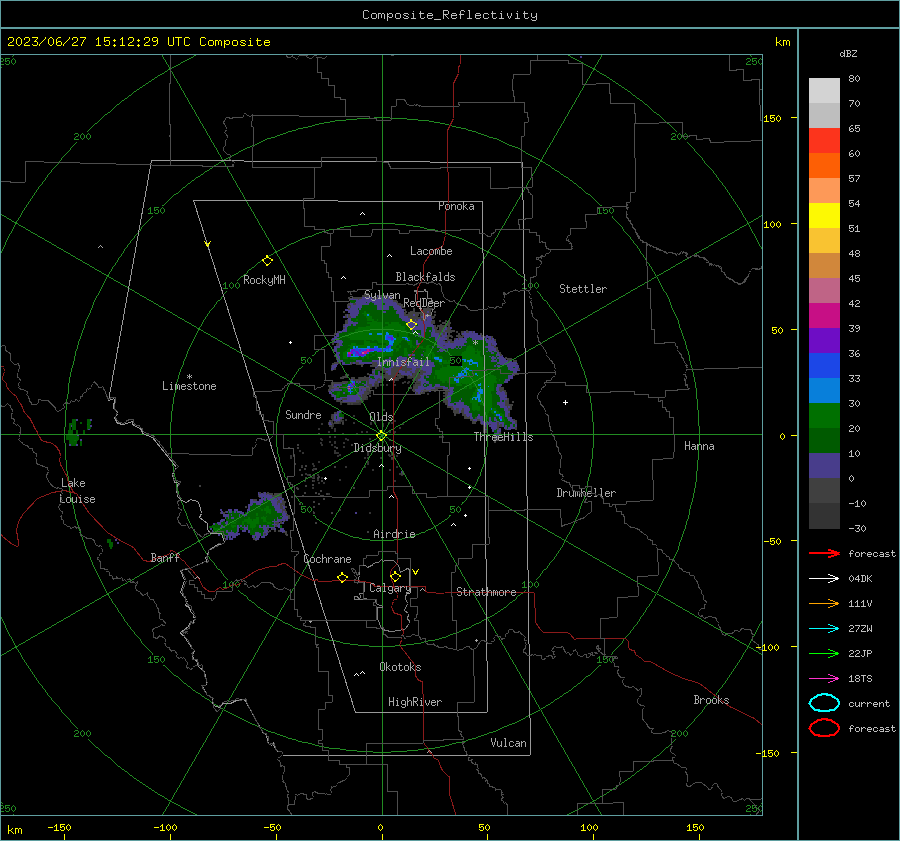Image resolution: width=900 pixels, height=841 pixels.
Task: Select the 33 dBZ blue color swatch
Action: click(x=824, y=366)
